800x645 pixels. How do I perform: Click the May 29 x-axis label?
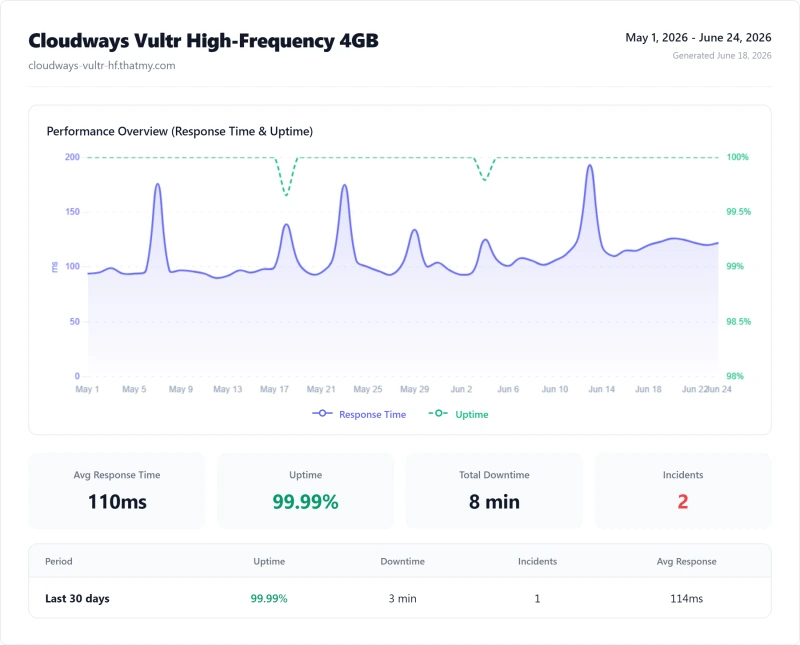414,389
